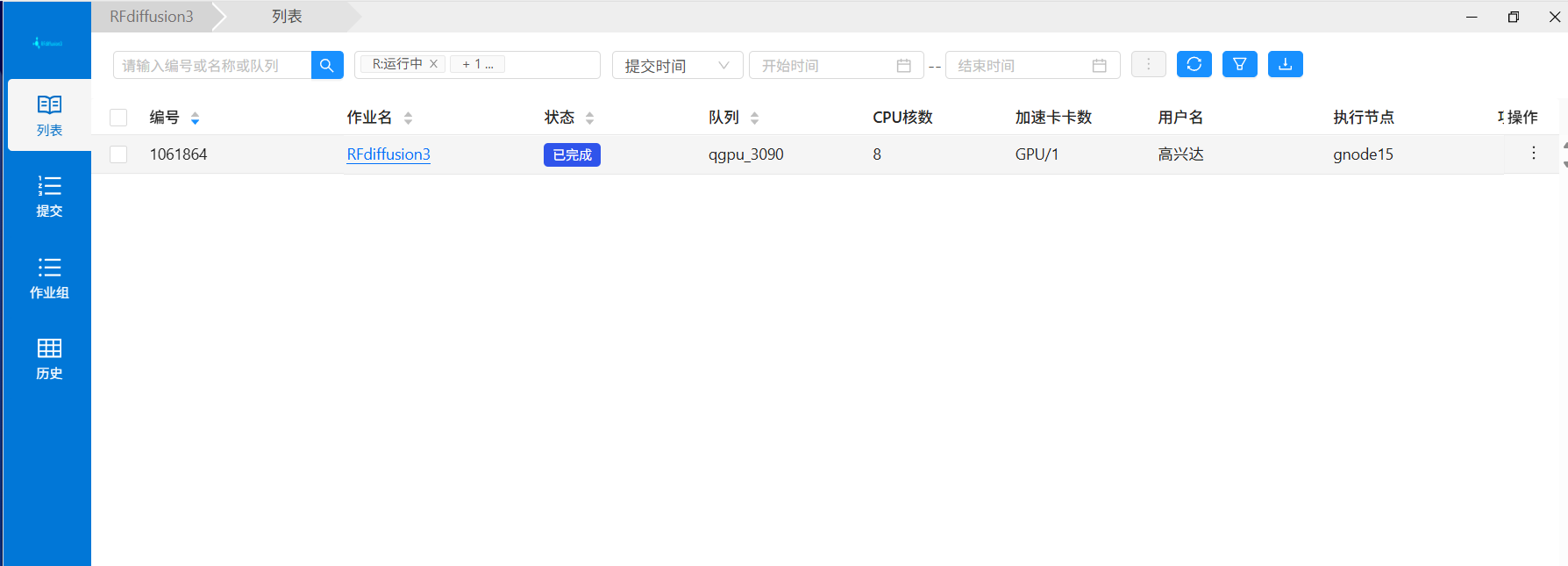Sort by 状态 column
The height and width of the screenshot is (566, 1568).
(589, 118)
